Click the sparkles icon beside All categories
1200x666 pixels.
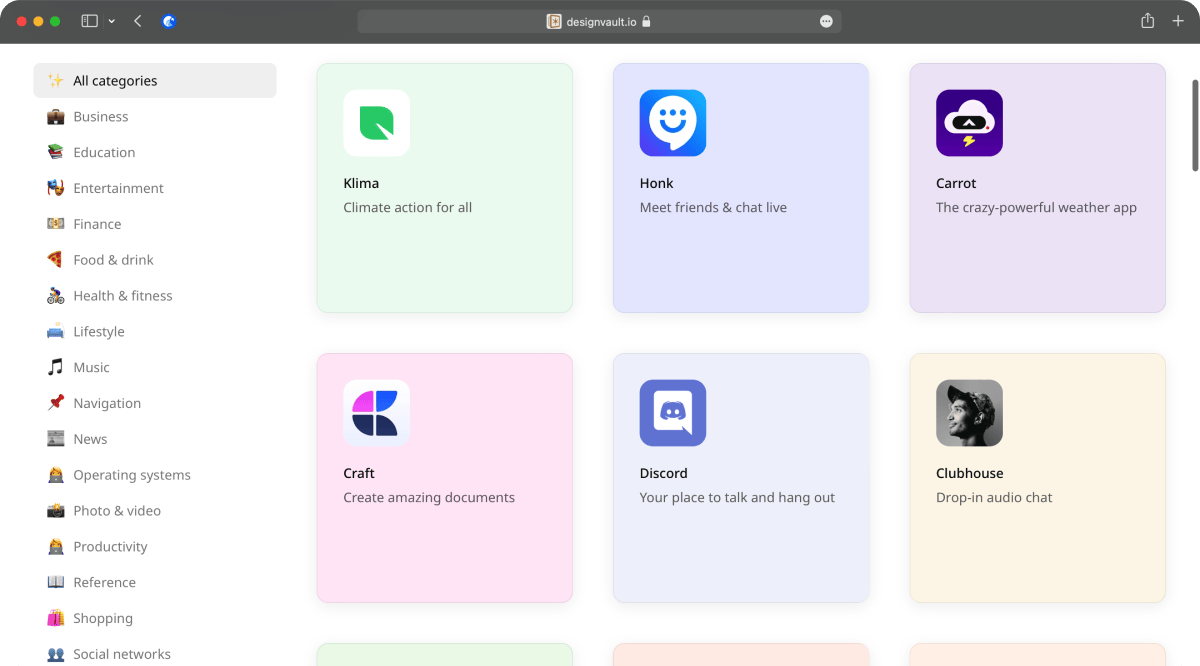(56, 81)
